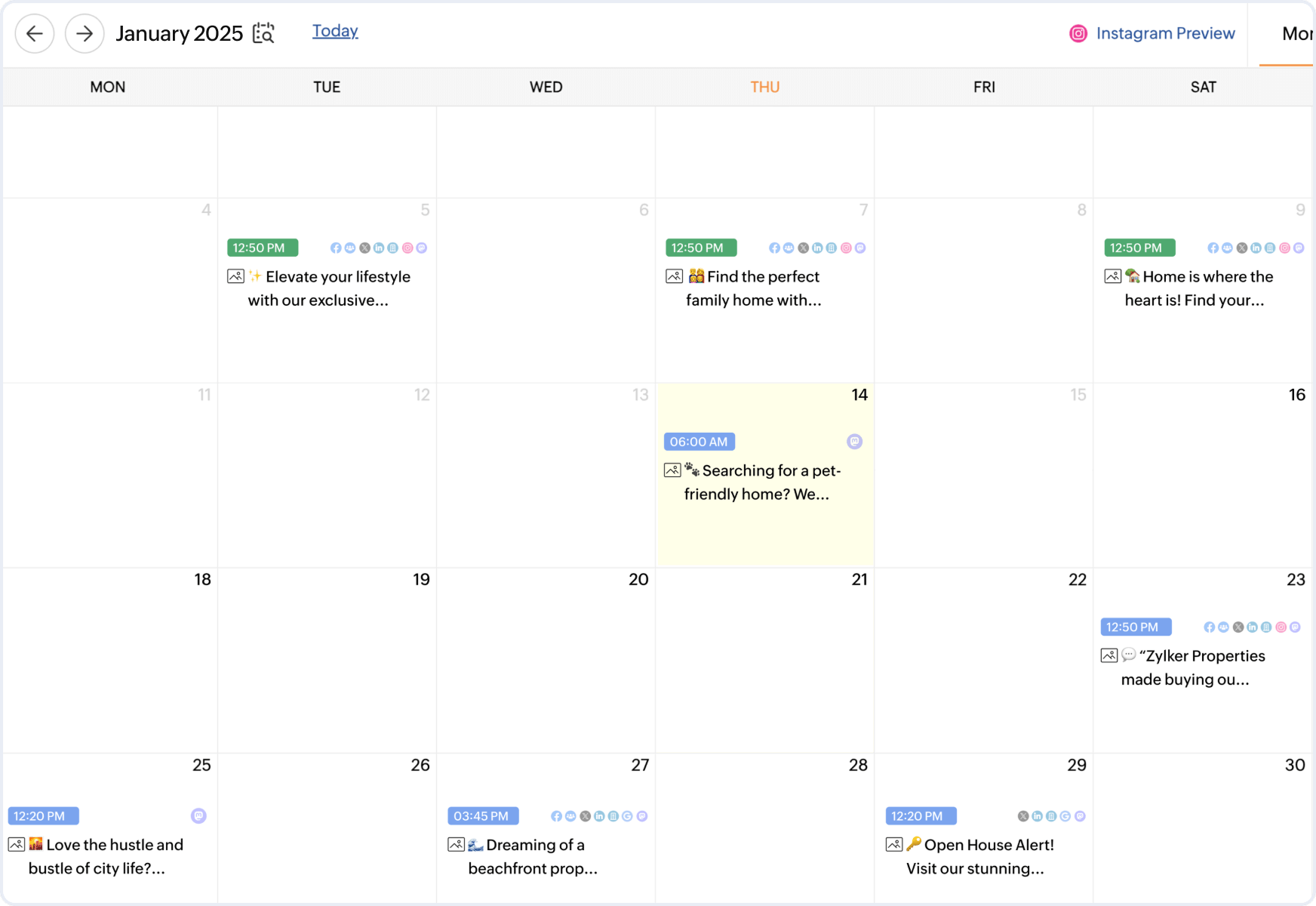
Task: Open the date search icon beside January 2025
Action: [x=263, y=33]
